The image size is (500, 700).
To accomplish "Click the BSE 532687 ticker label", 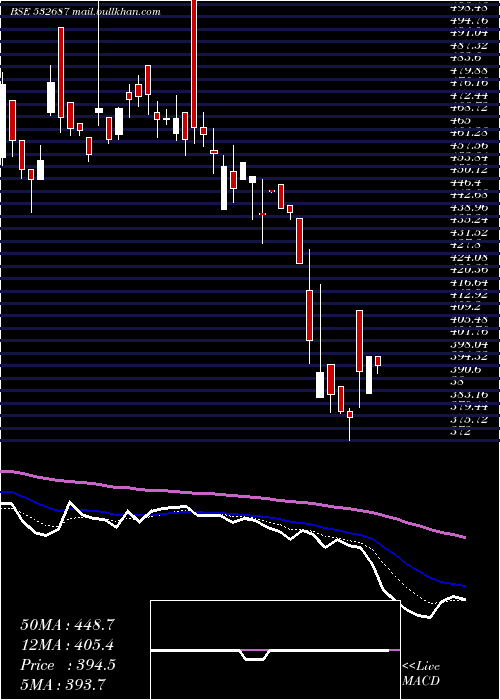I will [x=39, y=12].
